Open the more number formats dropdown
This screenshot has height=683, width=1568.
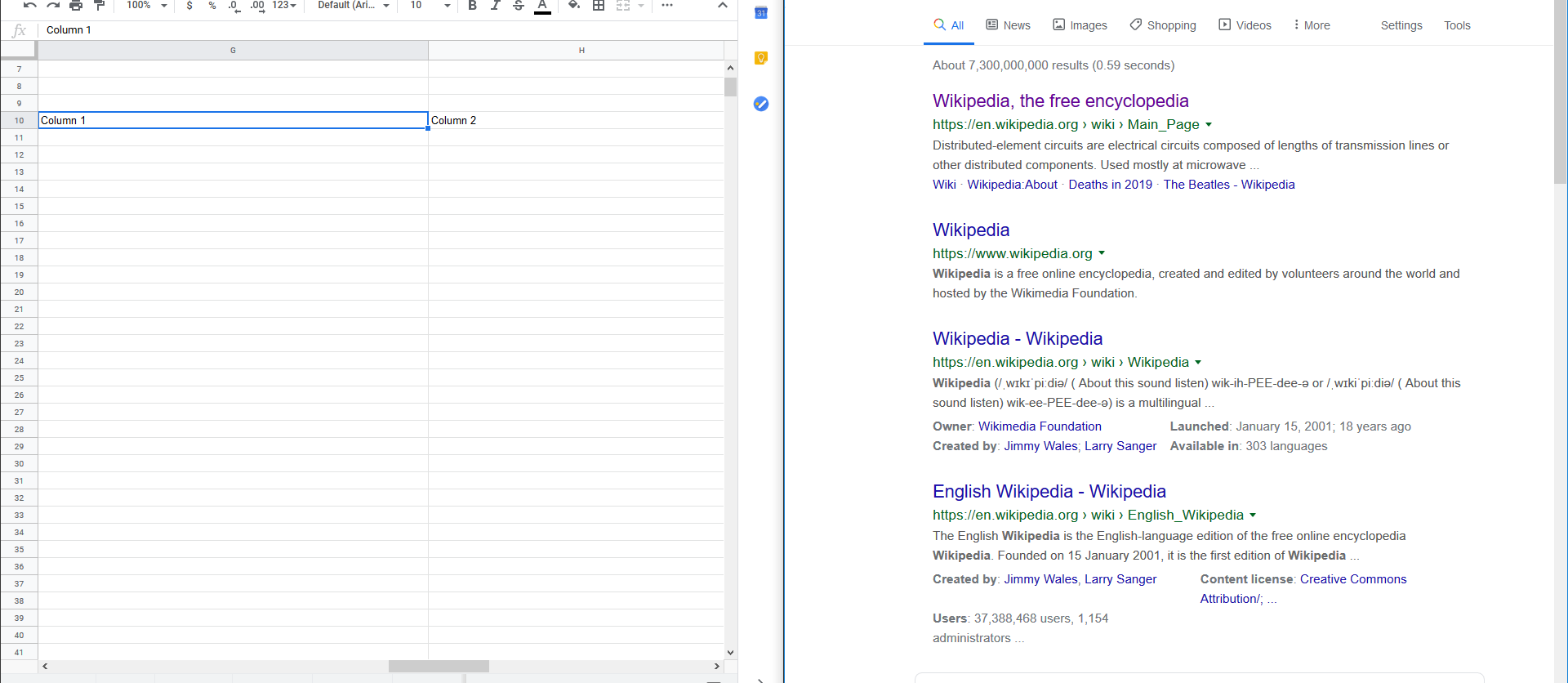pyautogui.click(x=284, y=5)
